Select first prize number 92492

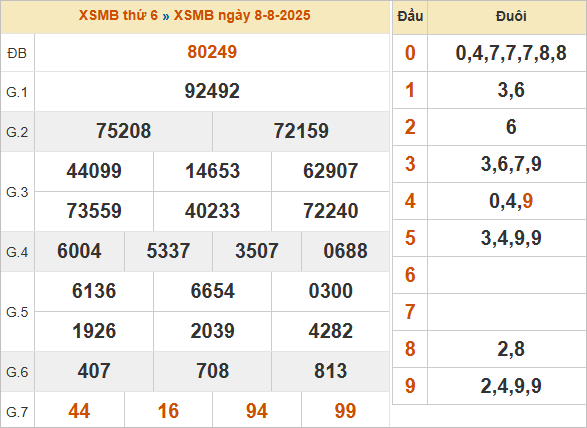212,91
